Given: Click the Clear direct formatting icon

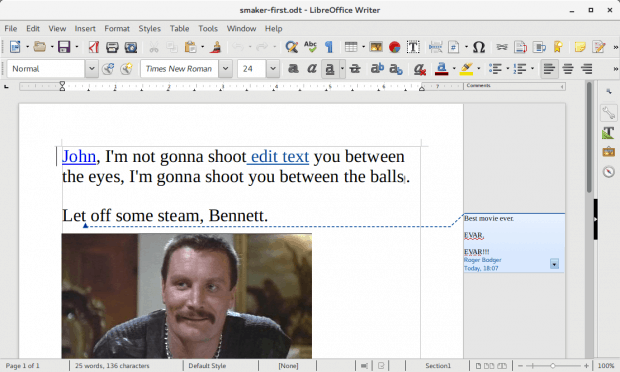Looking at the screenshot, I should pyautogui.click(x=419, y=69).
